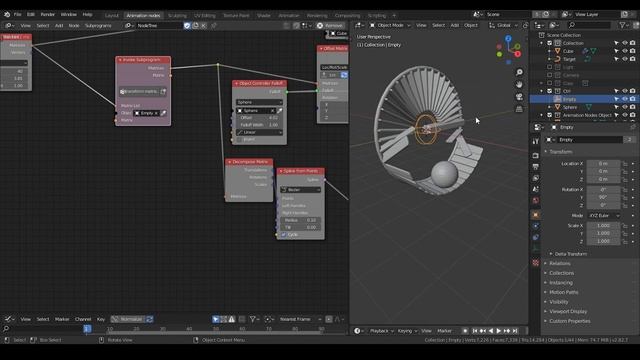Click the hand pan view gizmo
Viewport: 640px width, 360px height.
tap(519, 84)
